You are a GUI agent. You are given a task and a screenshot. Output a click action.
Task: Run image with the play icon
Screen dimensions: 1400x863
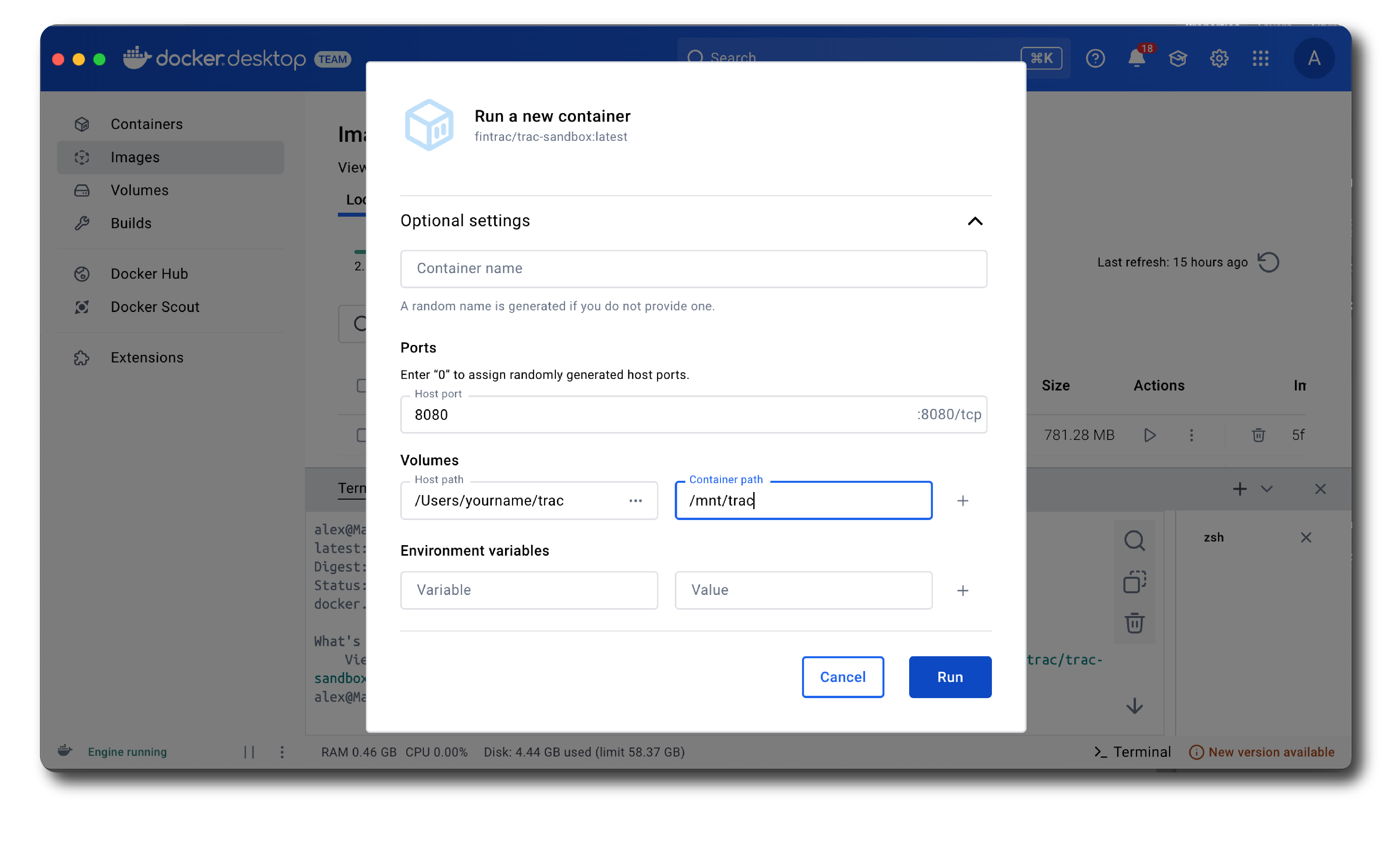tap(1149, 436)
